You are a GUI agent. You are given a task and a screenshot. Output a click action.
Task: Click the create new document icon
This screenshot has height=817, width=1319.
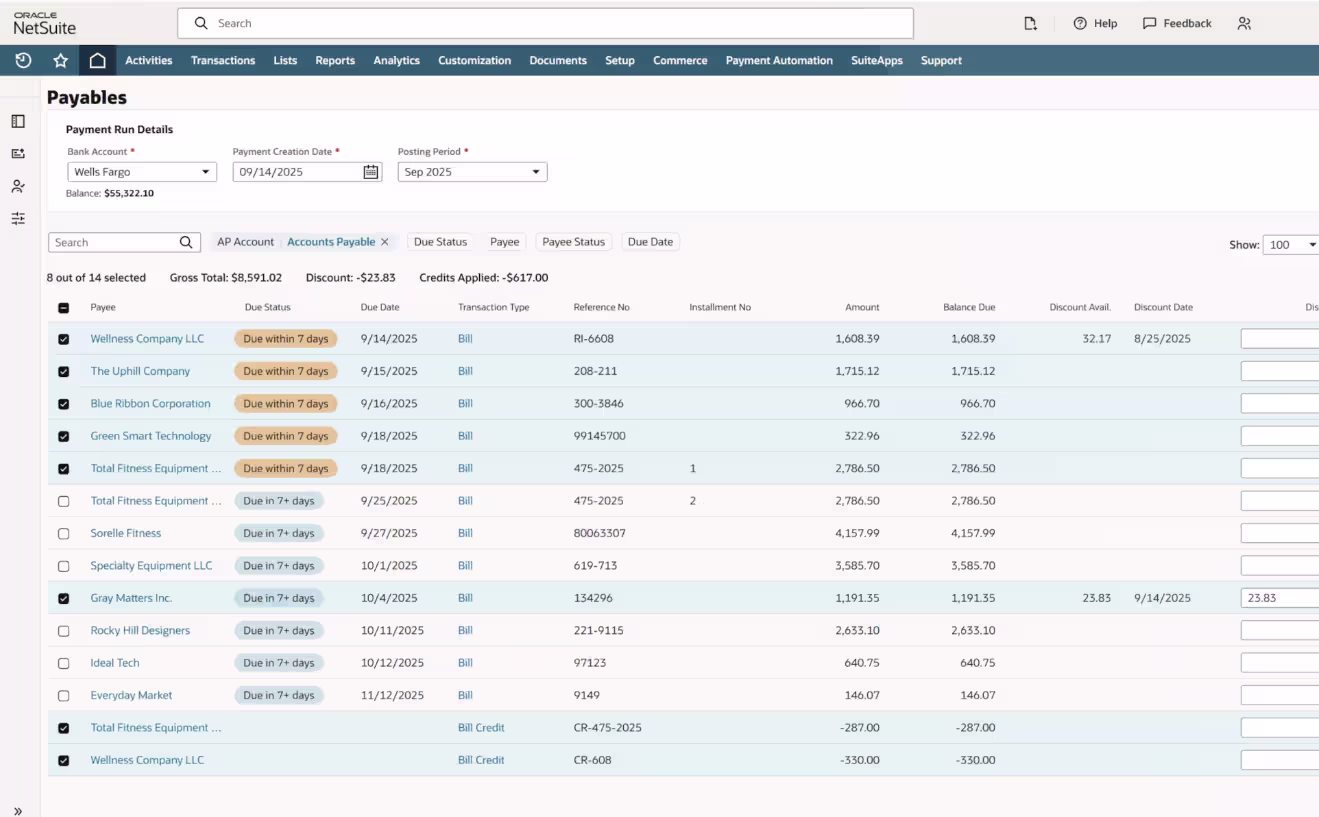[1030, 23]
